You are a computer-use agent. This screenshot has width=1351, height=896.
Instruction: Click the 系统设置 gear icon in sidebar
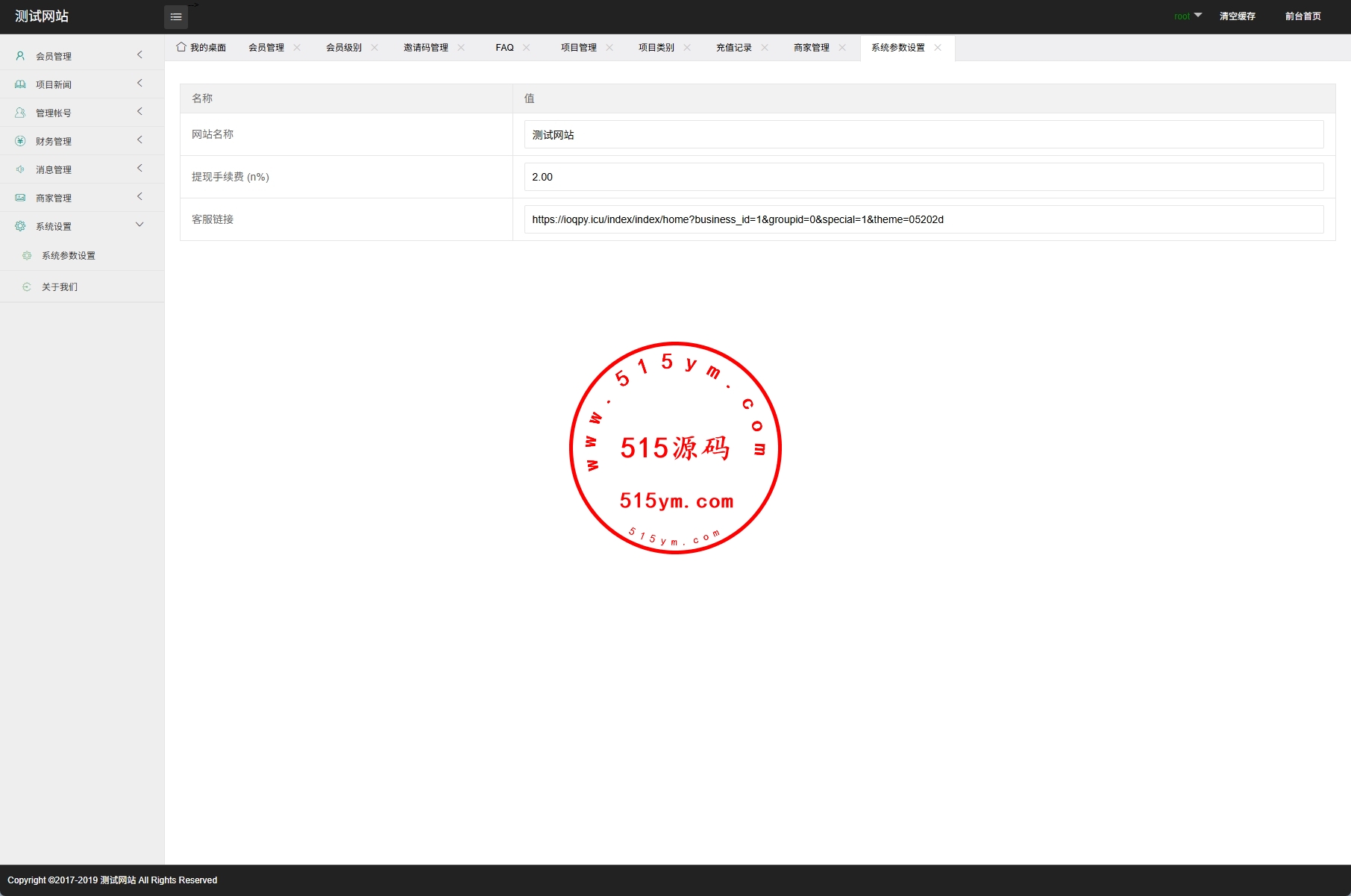pos(20,226)
